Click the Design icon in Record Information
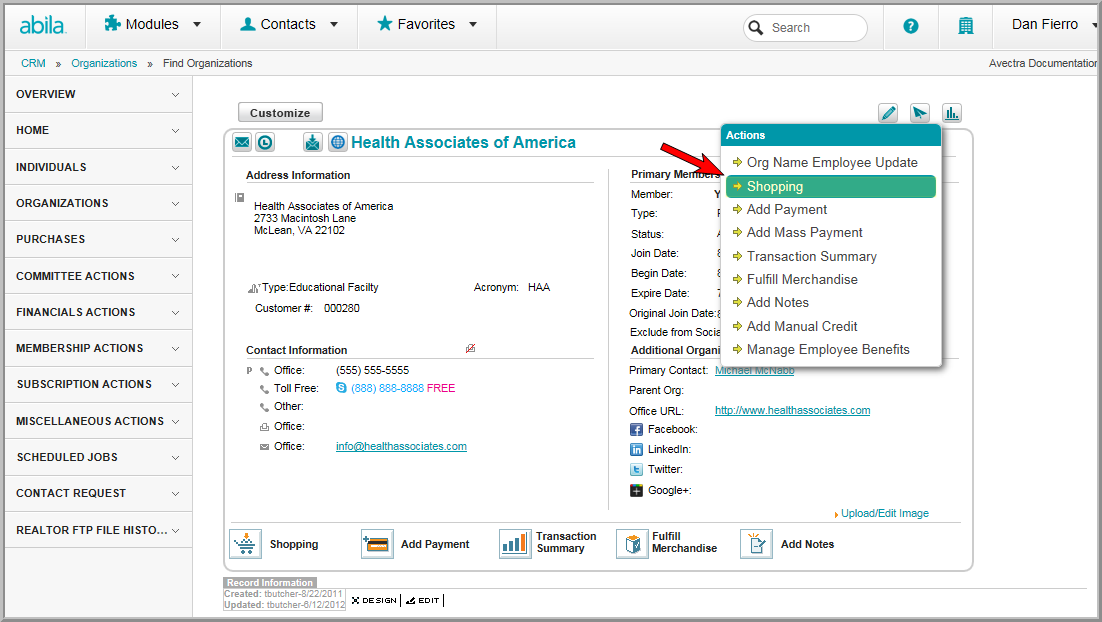 [x=375, y=600]
